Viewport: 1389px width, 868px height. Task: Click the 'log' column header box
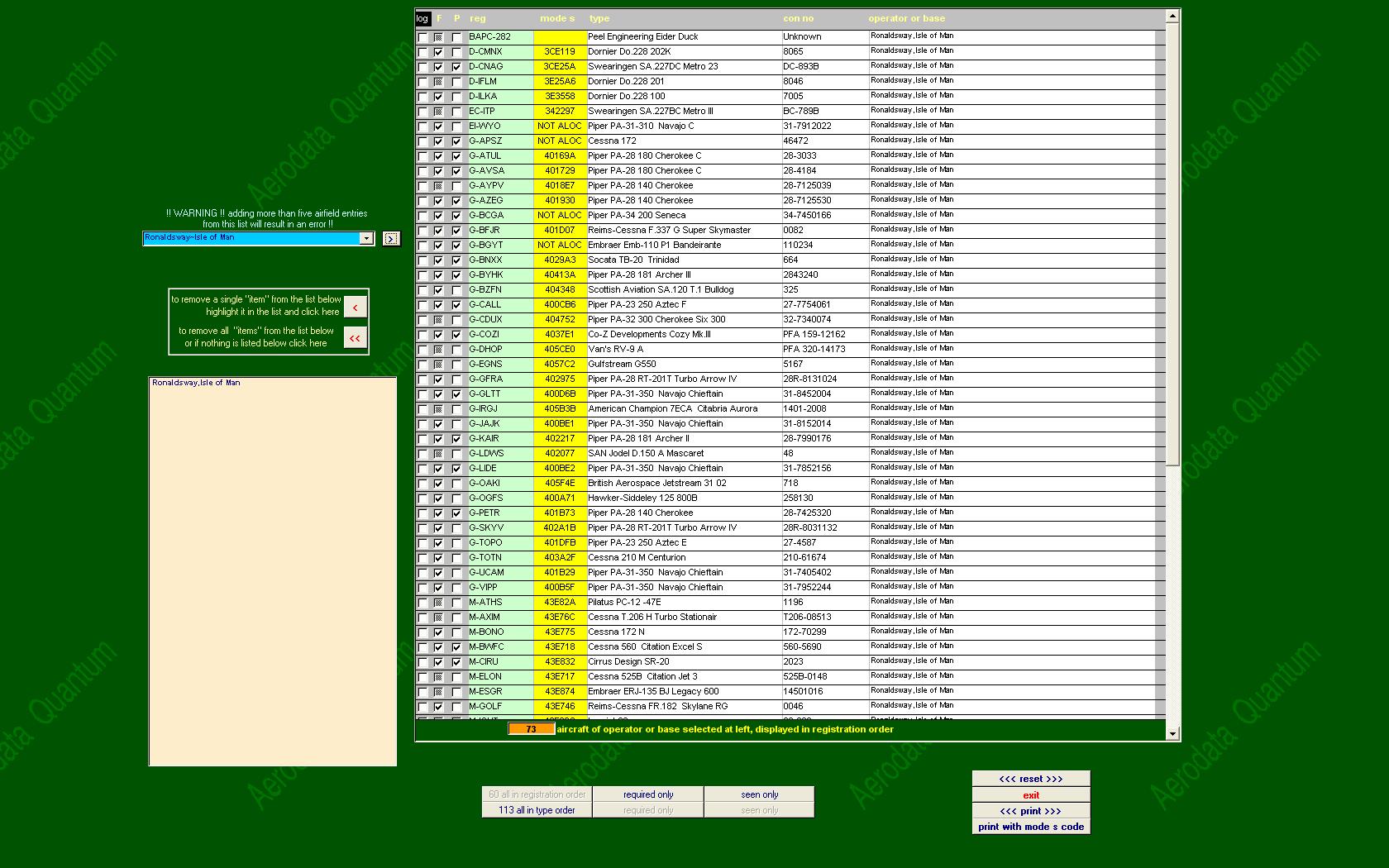pos(422,18)
